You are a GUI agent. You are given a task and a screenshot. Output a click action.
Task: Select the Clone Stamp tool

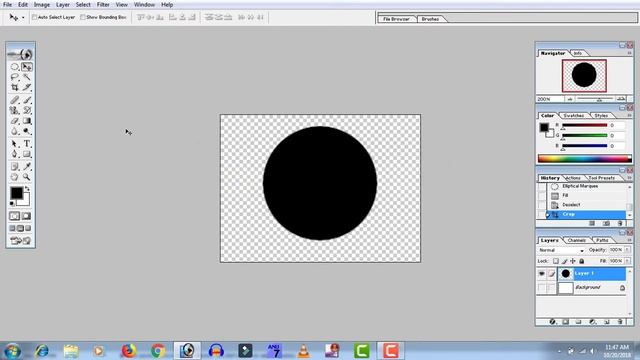[15, 110]
